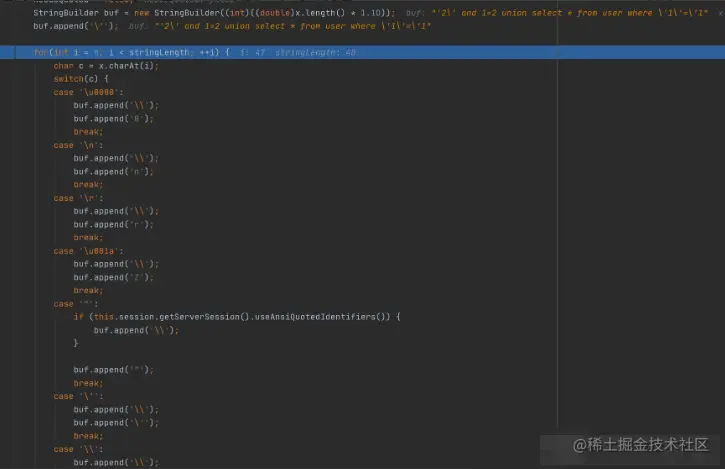Click the case '\u0000' label
725x469 pixels.
click(88, 93)
